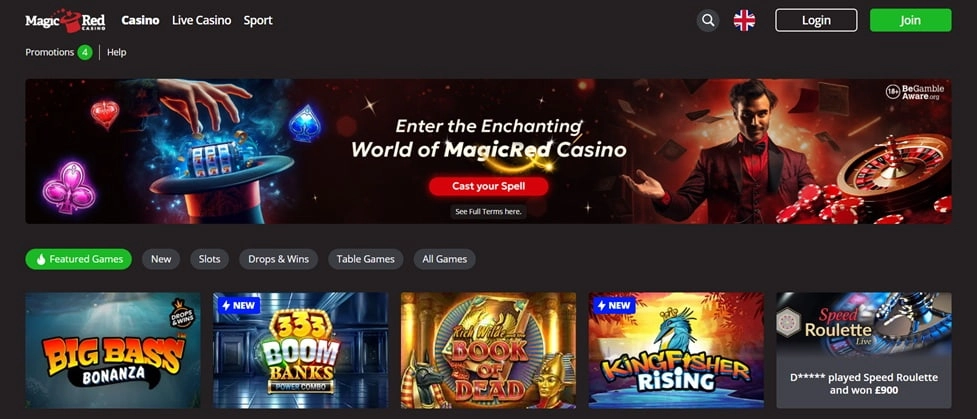Open the Sport menu item
This screenshot has height=419, width=977.
pos(258,21)
